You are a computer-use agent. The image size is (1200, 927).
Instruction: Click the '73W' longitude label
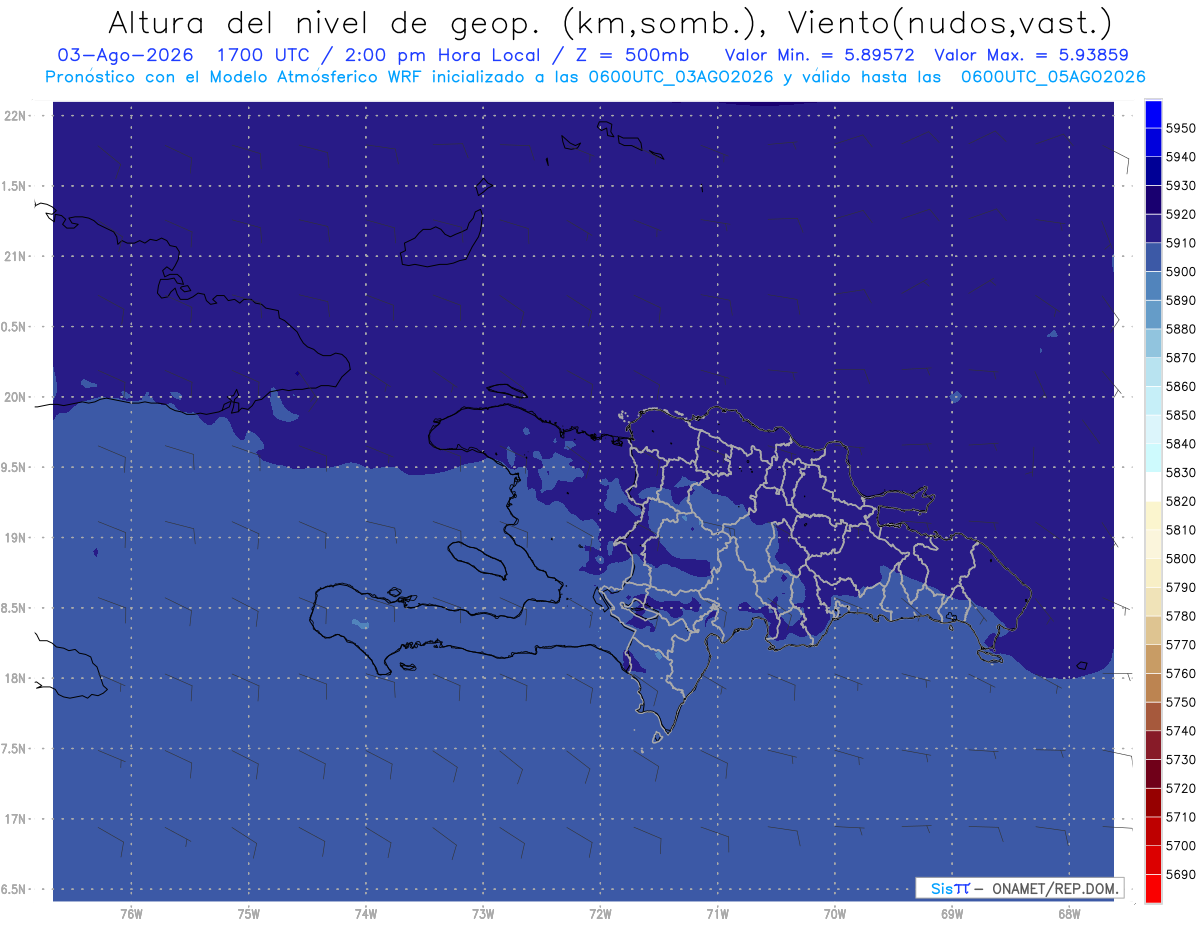483,914
